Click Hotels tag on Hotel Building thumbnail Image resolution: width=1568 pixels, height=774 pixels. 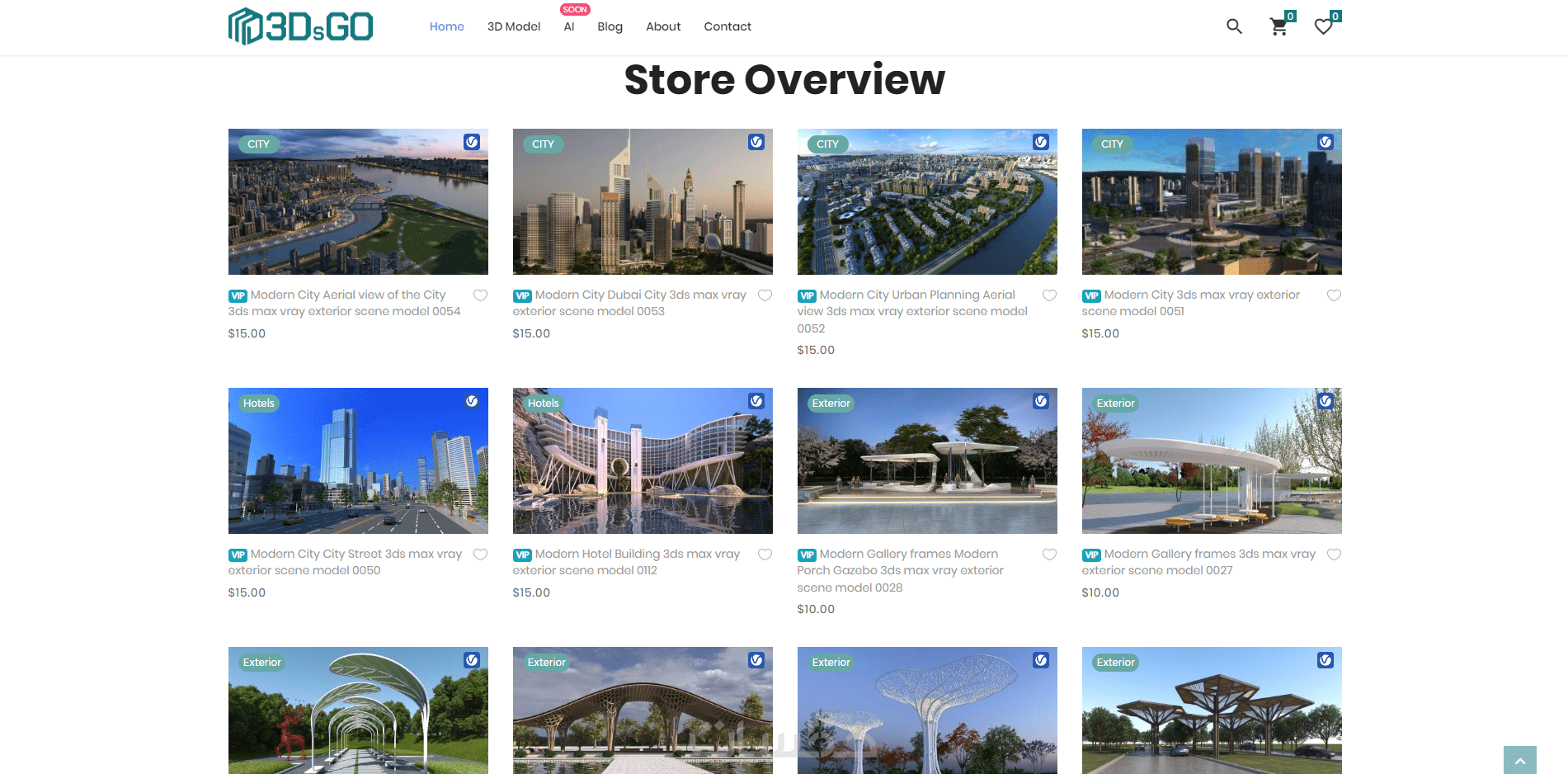click(x=543, y=403)
